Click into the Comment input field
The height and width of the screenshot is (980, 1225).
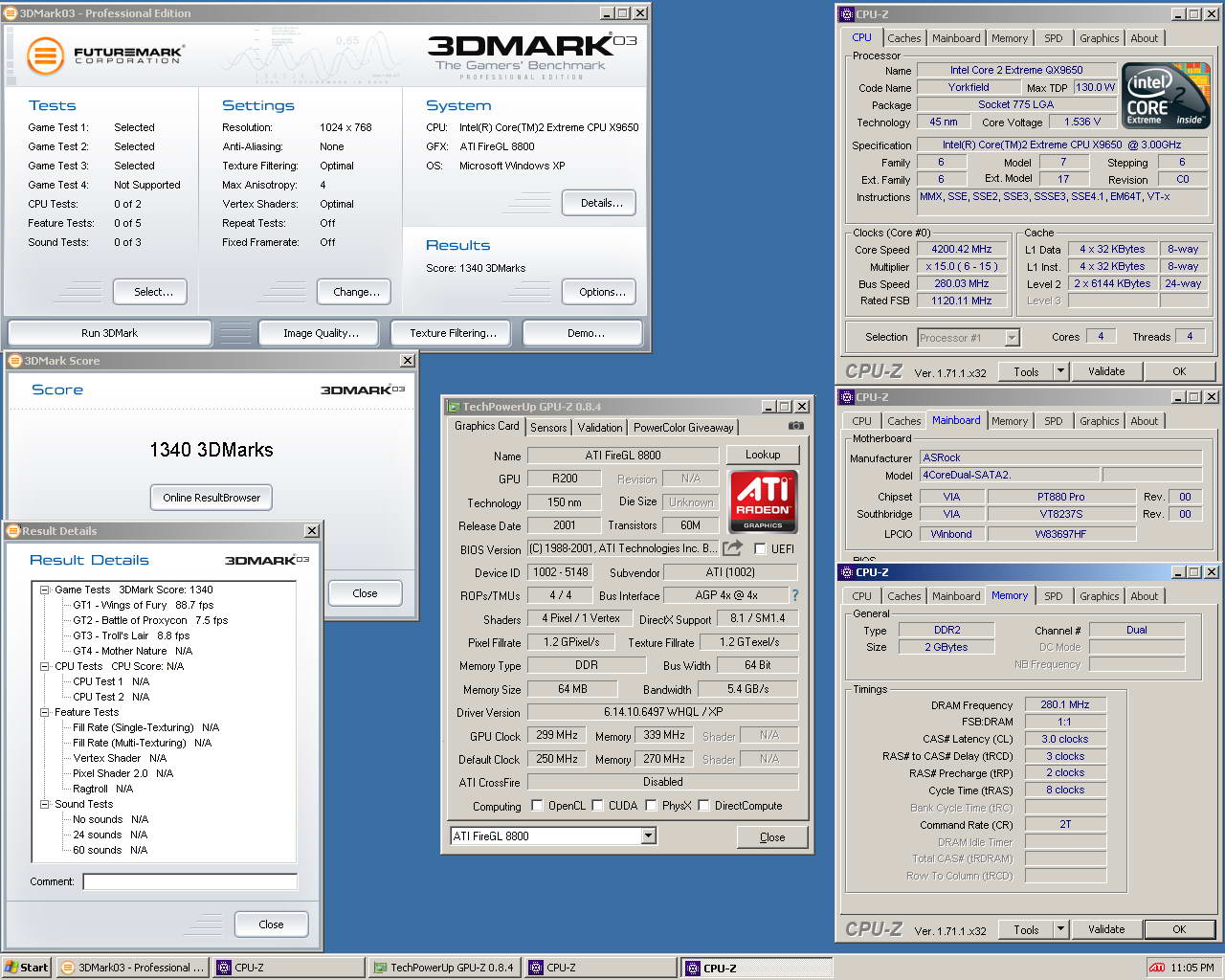point(189,881)
